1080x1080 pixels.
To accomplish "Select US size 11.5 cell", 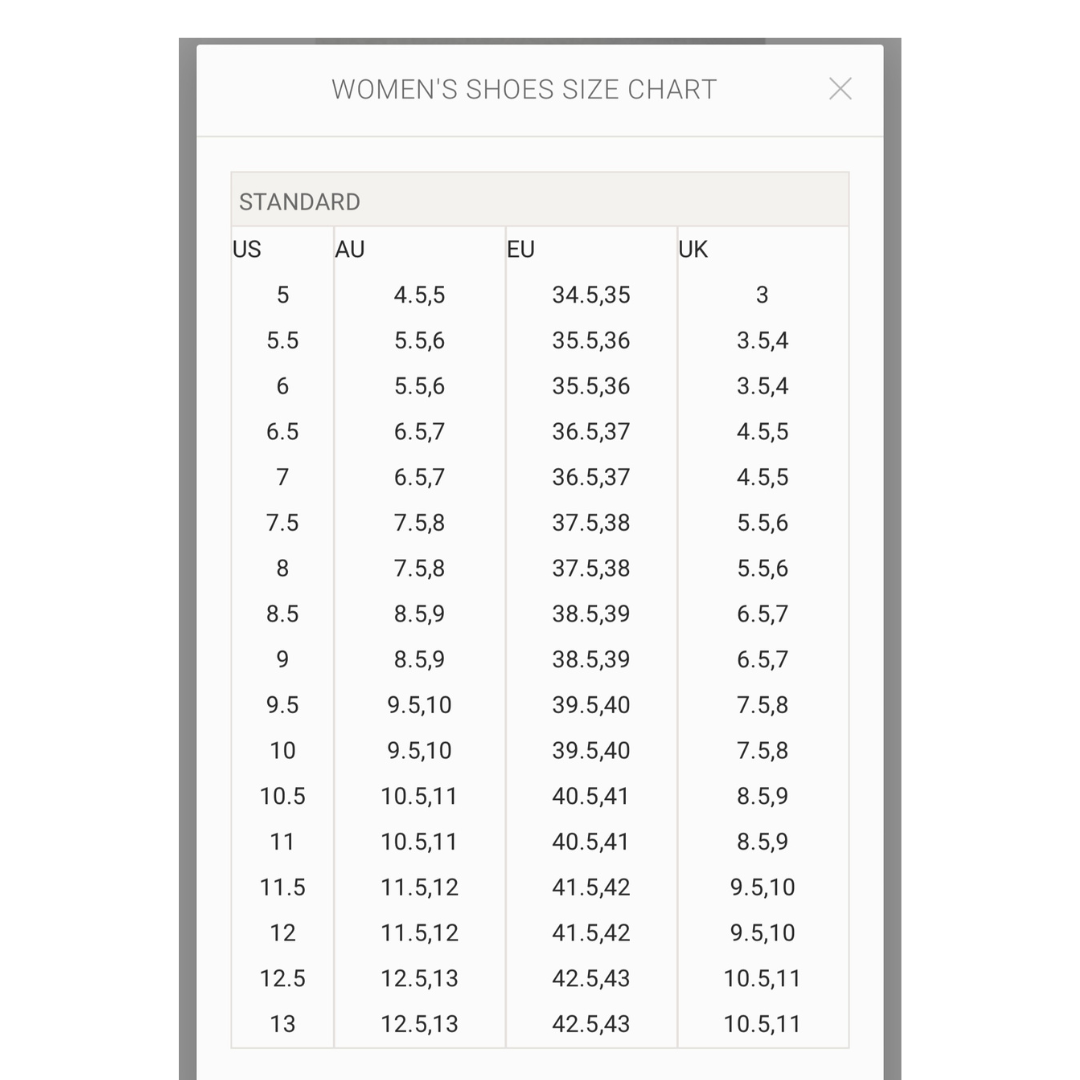I will click(x=283, y=887).
